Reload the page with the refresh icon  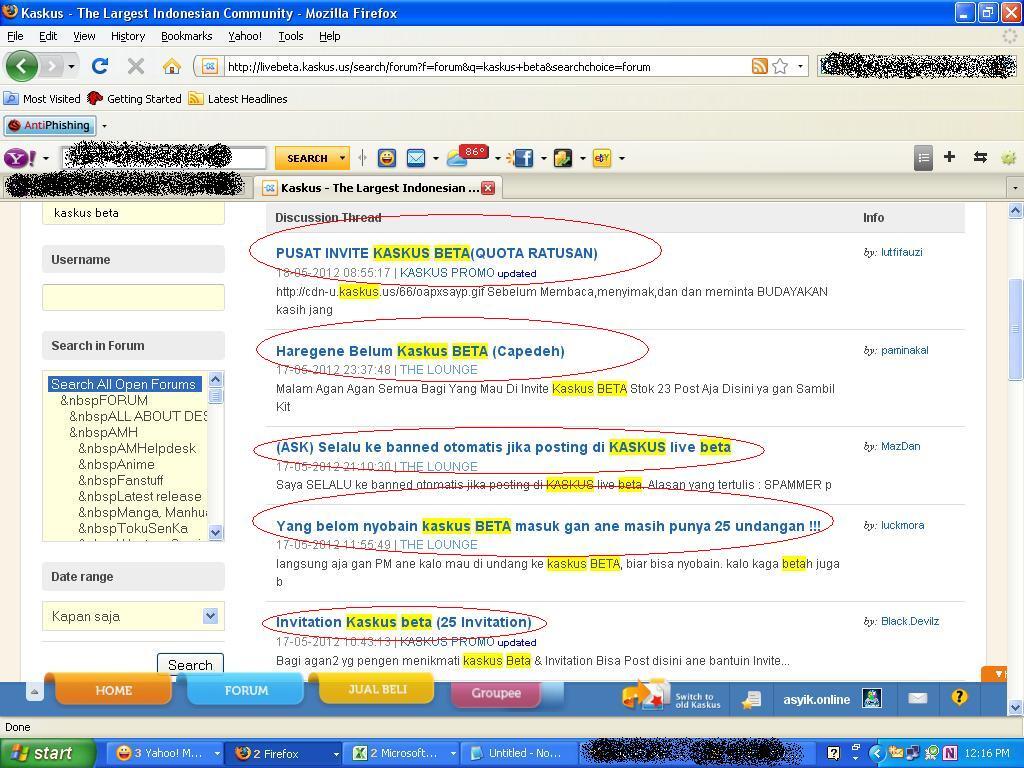[100, 66]
